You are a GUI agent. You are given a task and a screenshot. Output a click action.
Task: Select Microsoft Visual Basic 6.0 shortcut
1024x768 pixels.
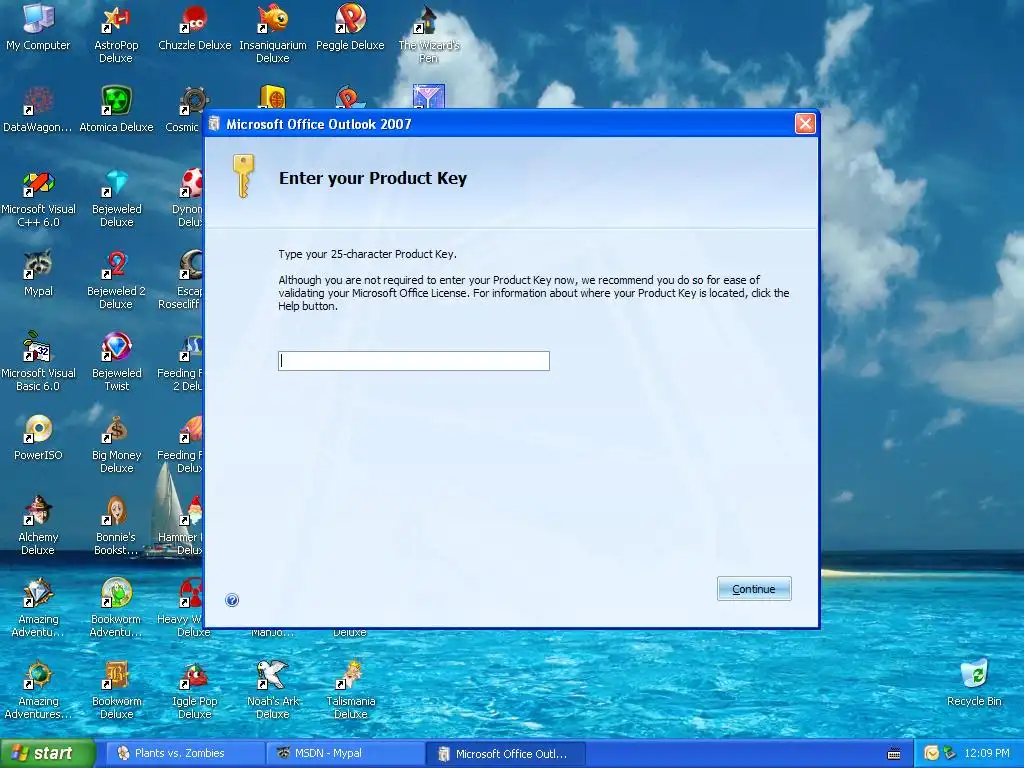[38, 362]
